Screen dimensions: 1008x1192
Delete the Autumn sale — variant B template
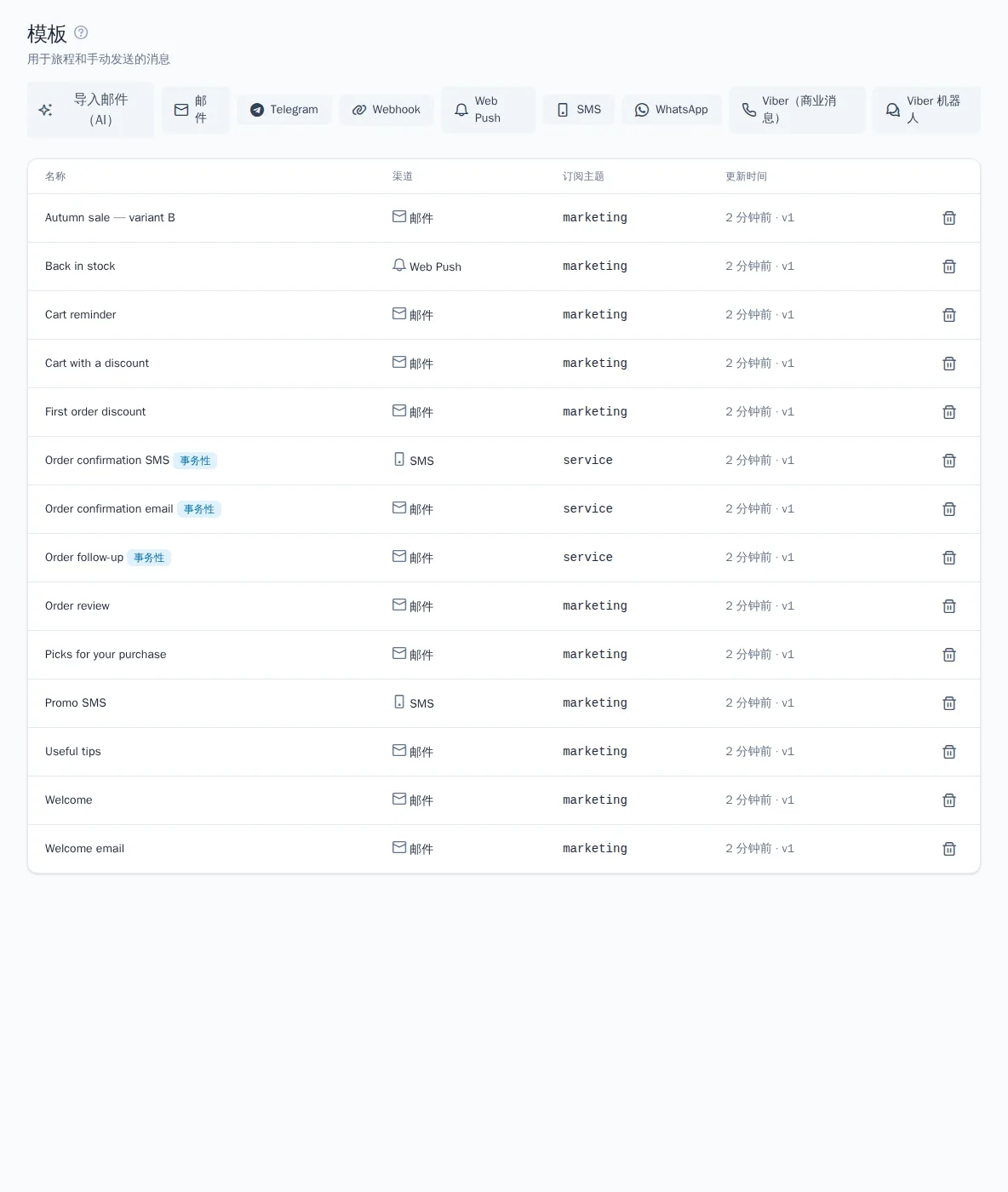point(949,218)
